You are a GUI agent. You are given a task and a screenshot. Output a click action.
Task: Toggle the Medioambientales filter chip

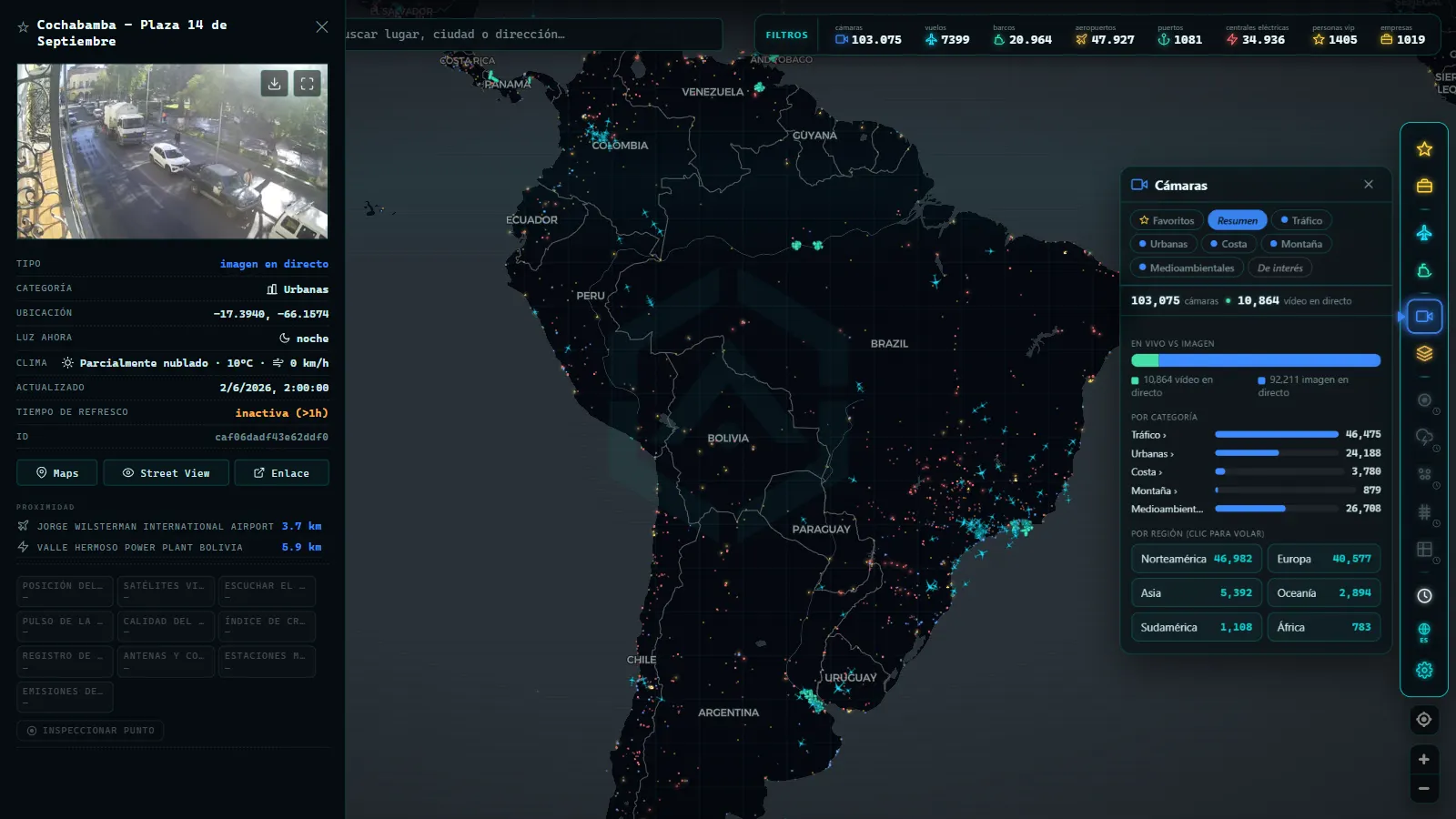(1187, 268)
